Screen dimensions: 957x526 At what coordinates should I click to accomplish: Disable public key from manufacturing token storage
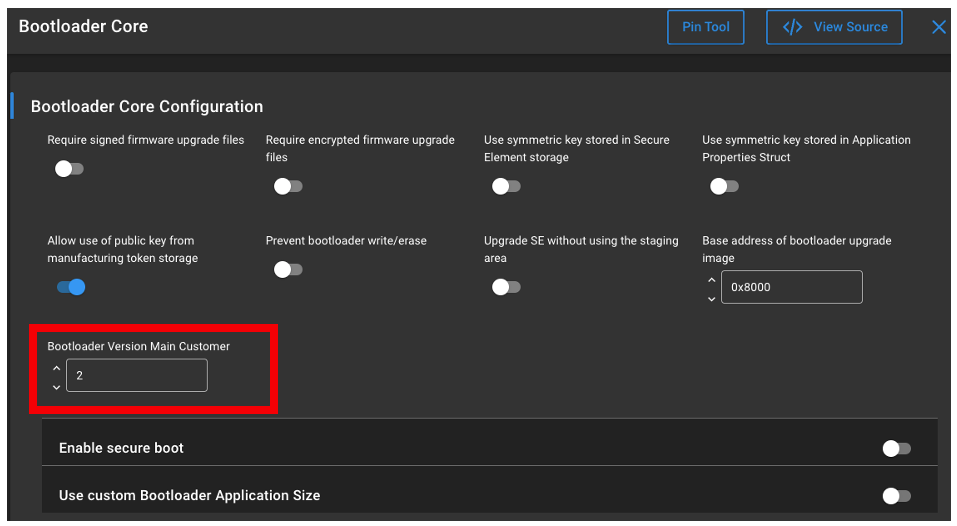pos(71,287)
